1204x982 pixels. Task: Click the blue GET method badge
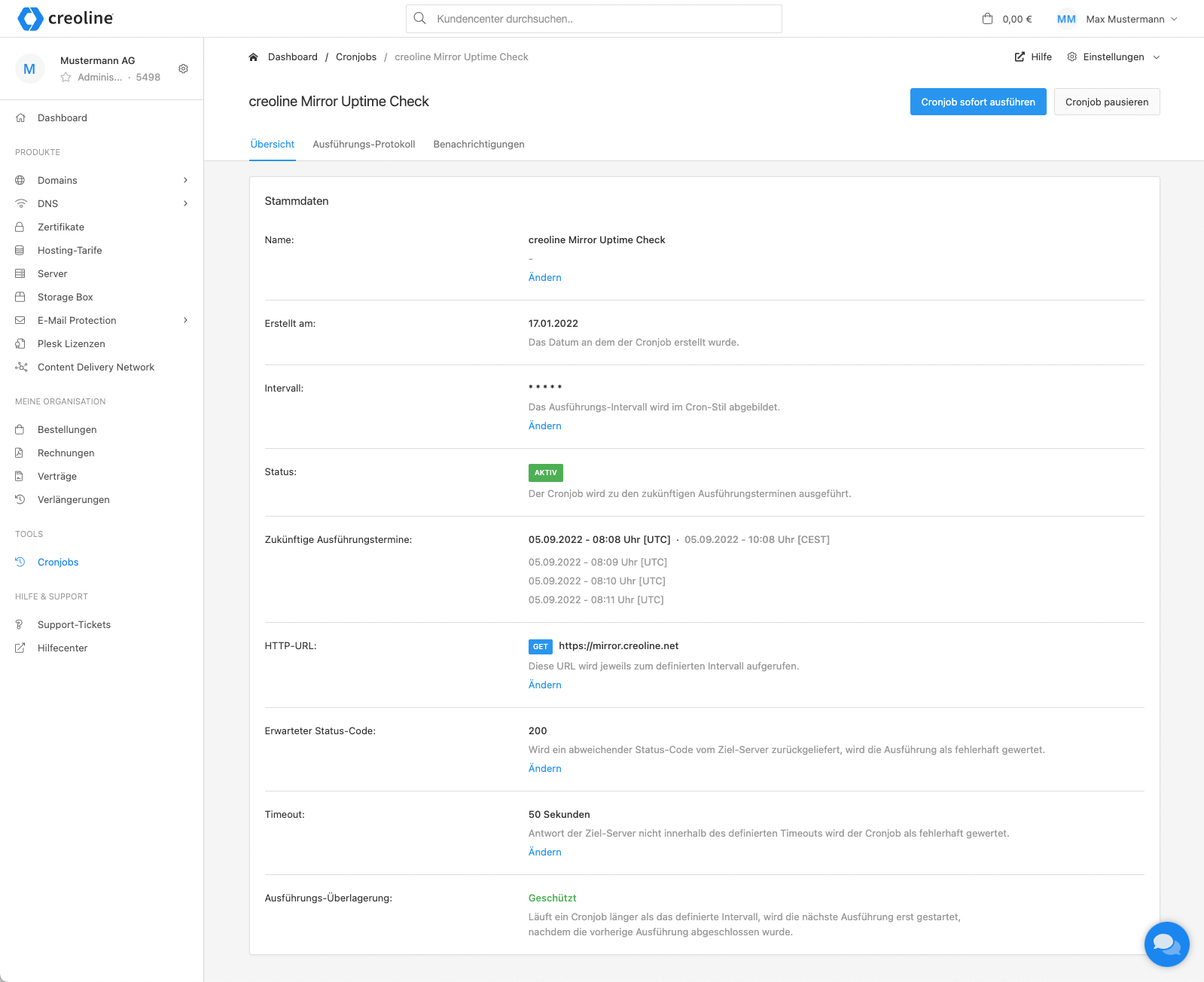click(x=541, y=647)
